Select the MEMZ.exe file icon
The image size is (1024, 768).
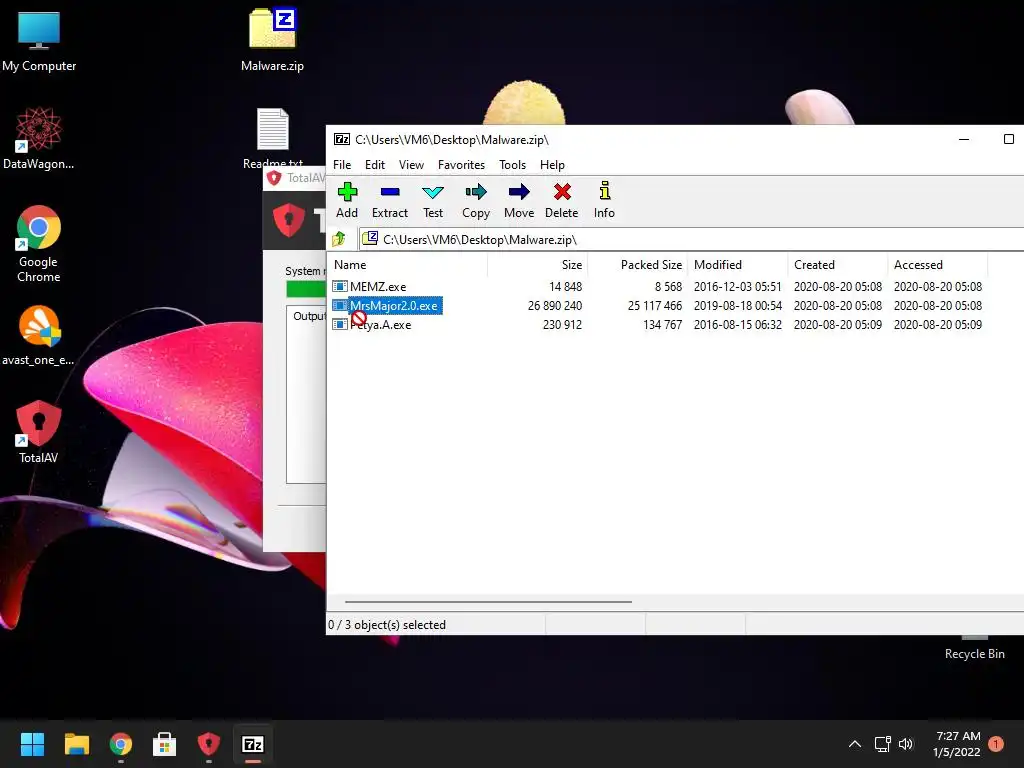pos(340,286)
